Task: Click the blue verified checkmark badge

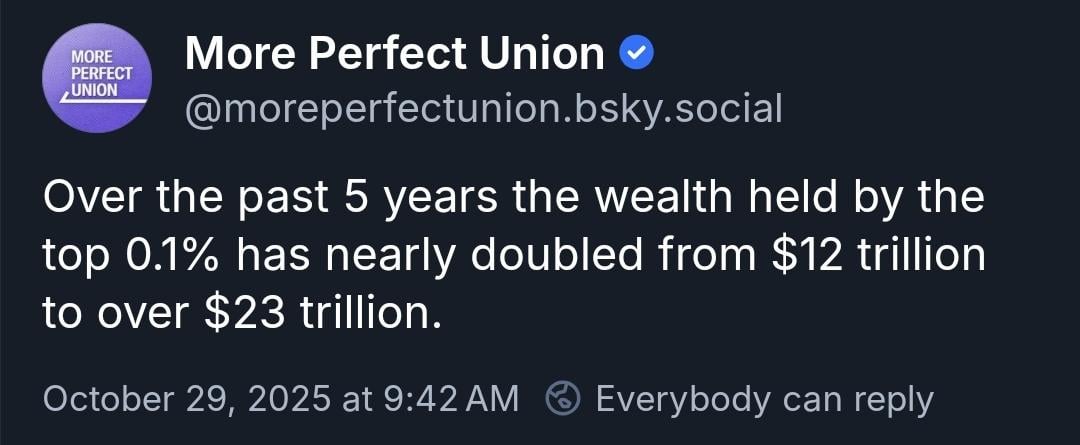Action: click(x=637, y=53)
